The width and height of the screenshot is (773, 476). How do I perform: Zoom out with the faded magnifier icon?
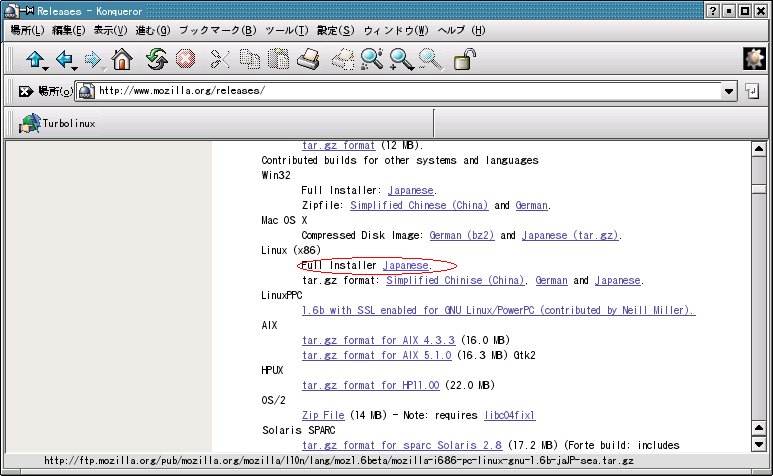pyautogui.click(x=430, y=59)
